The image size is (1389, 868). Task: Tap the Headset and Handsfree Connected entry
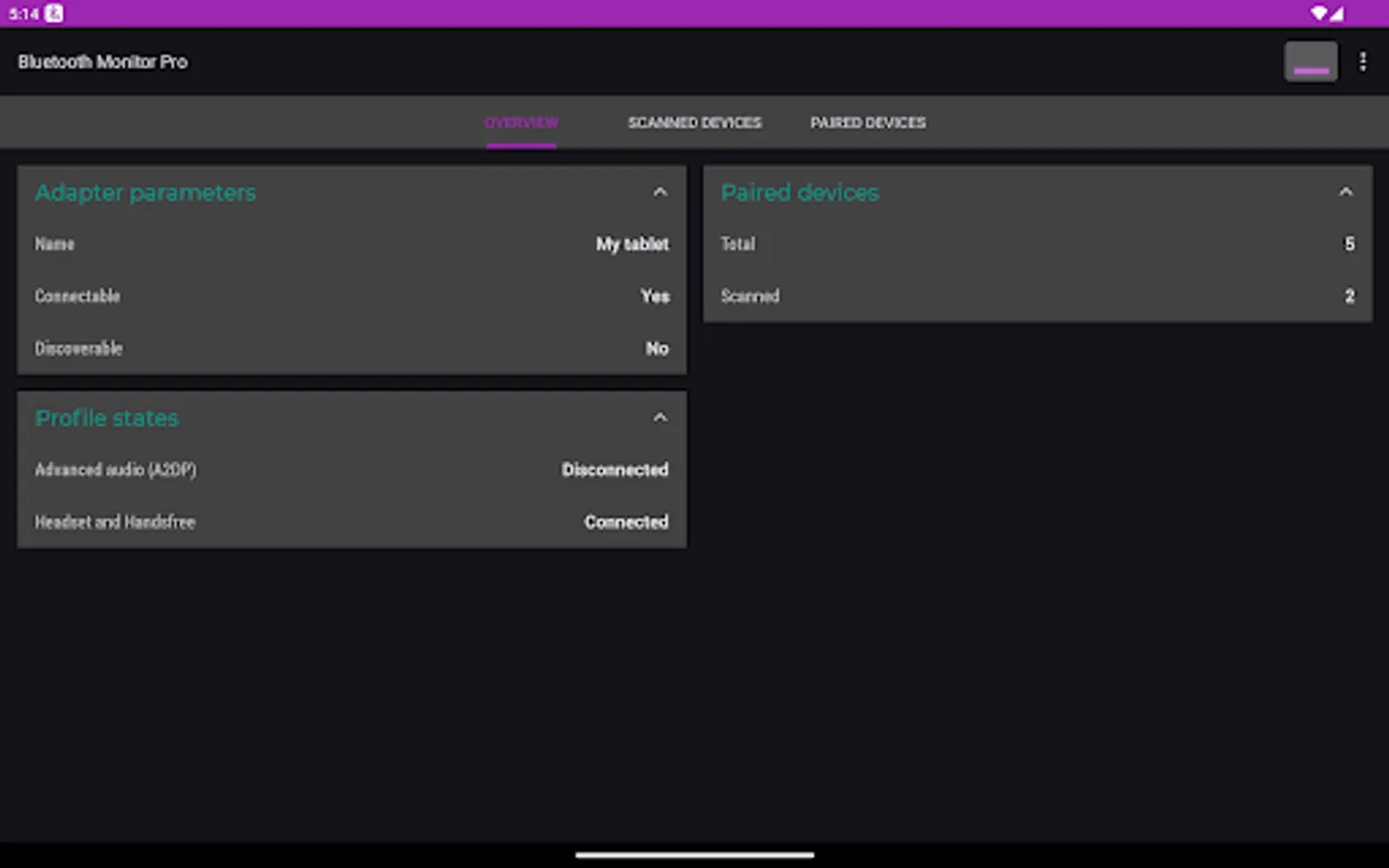click(x=352, y=522)
